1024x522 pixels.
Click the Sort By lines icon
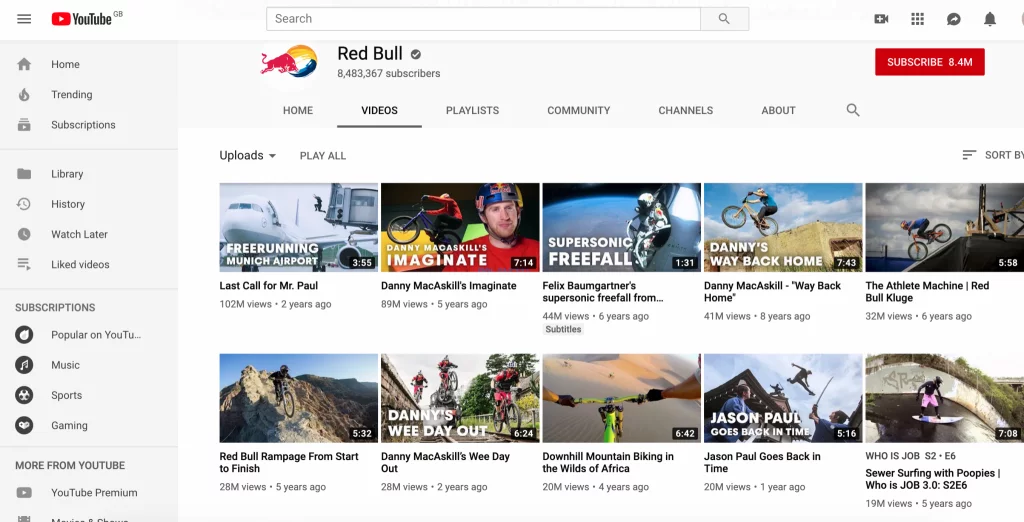coord(969,155)
